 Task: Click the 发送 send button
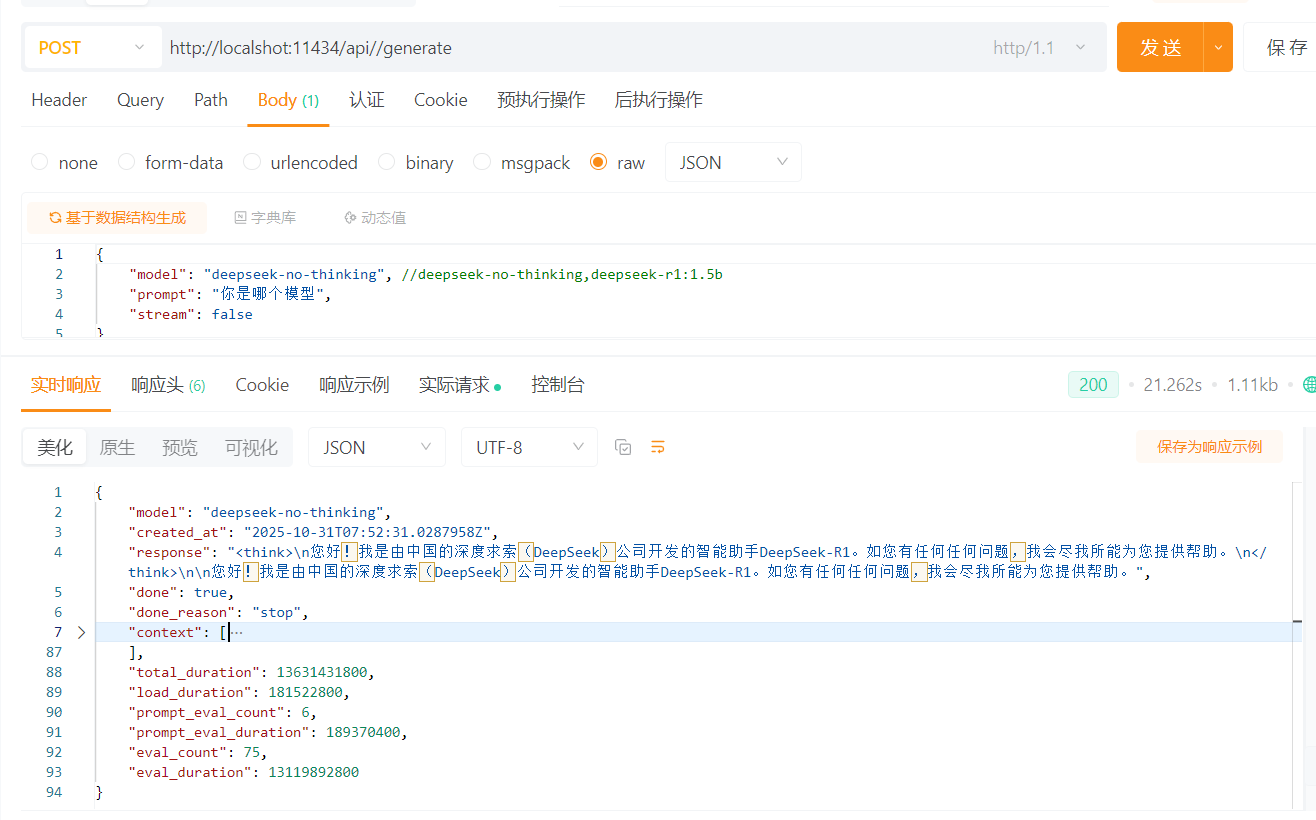(x=1161, y=47)
